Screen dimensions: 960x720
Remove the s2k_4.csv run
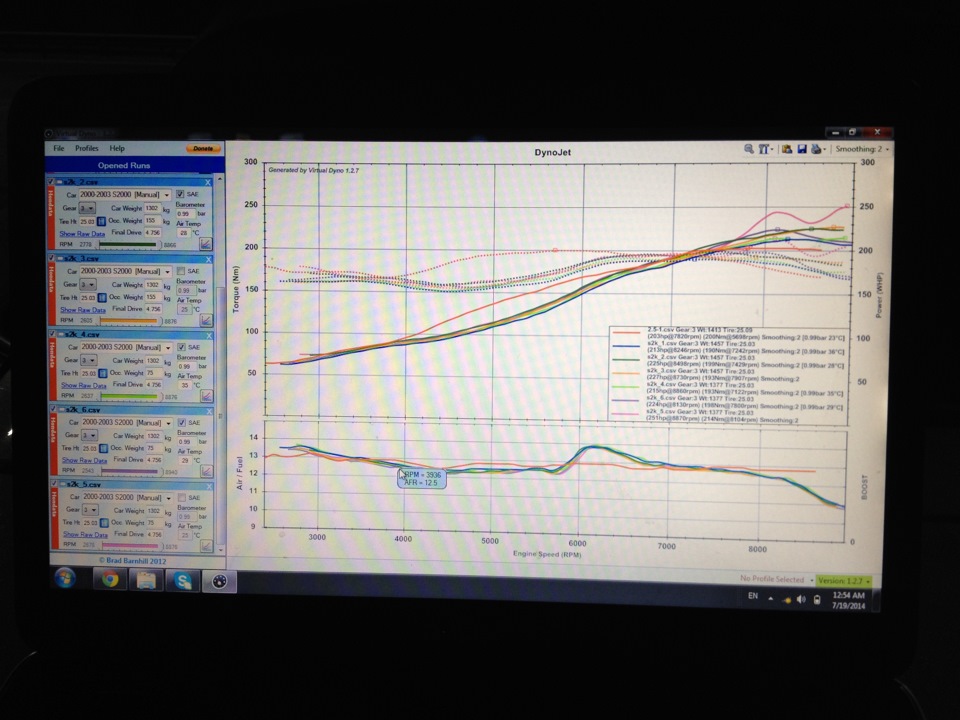[x=209, y=336]
